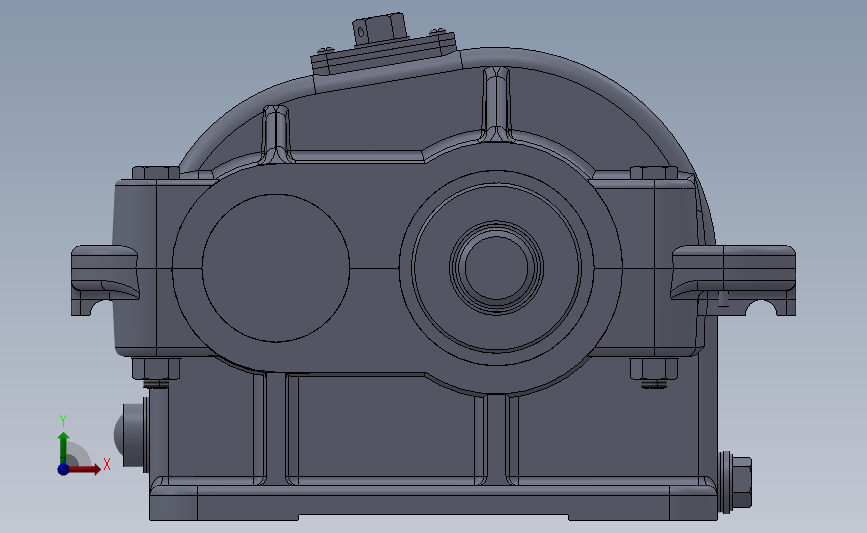
Task: Click the blue Z axis ball of triad
Action: point(63,469)
